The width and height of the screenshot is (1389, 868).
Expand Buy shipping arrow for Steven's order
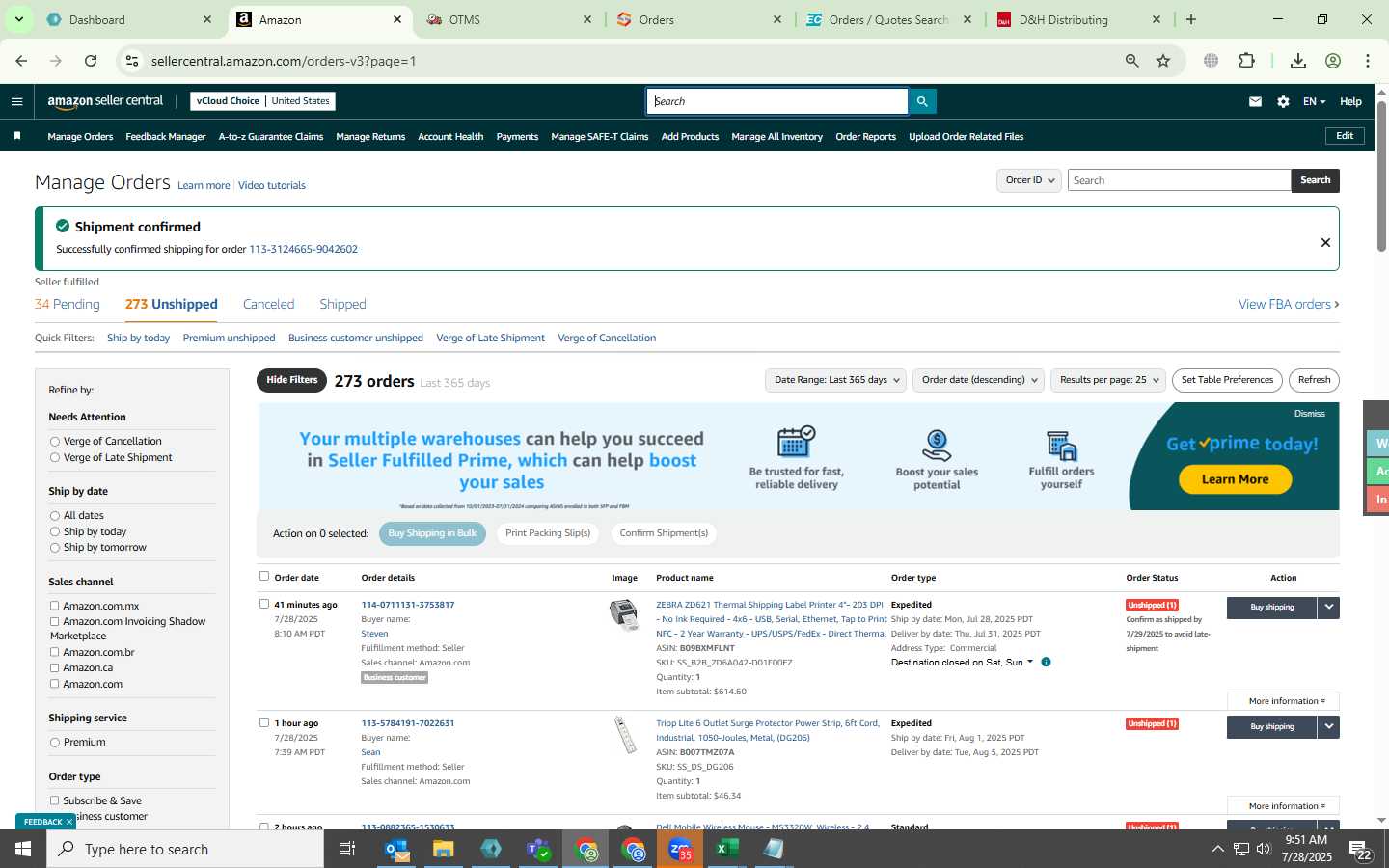1329,608
